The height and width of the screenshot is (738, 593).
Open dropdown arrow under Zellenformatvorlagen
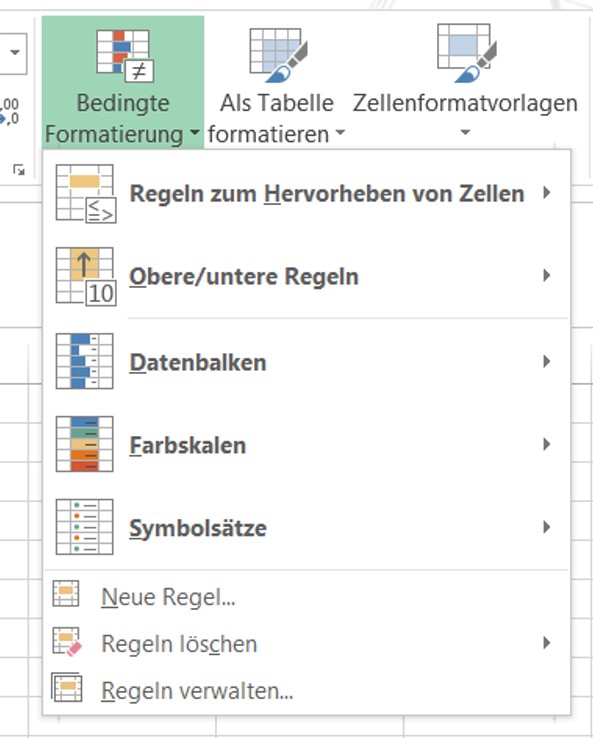pyautogui.click(x=465, y=132)
